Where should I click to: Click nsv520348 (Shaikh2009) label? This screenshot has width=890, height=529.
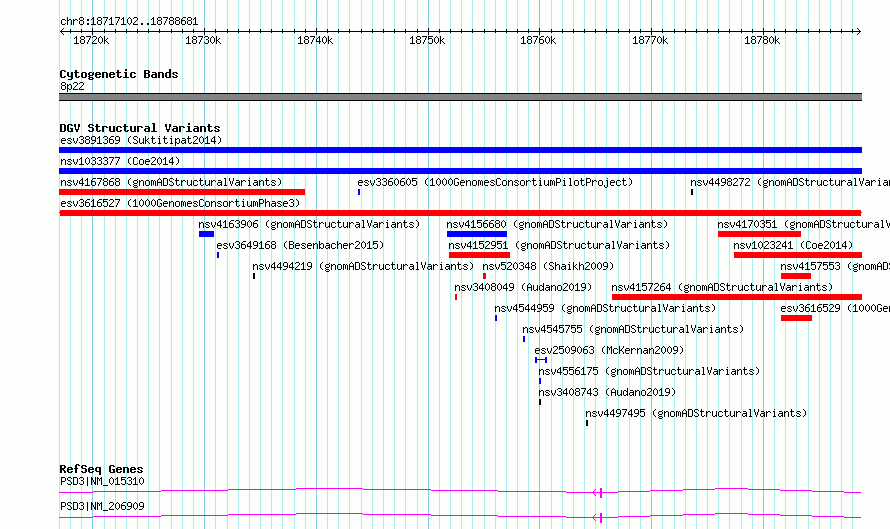548,266
